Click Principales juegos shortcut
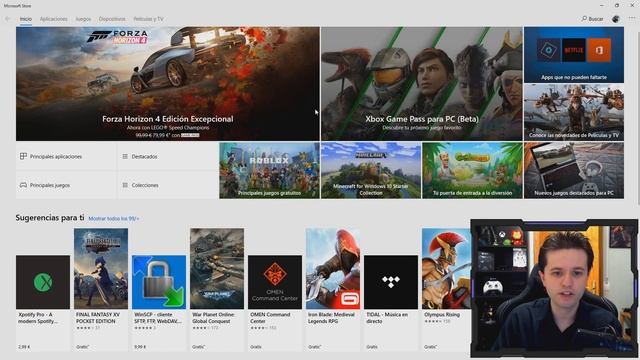Image resolution: width=640 pixels, height=360 pixels. (66, 185)
